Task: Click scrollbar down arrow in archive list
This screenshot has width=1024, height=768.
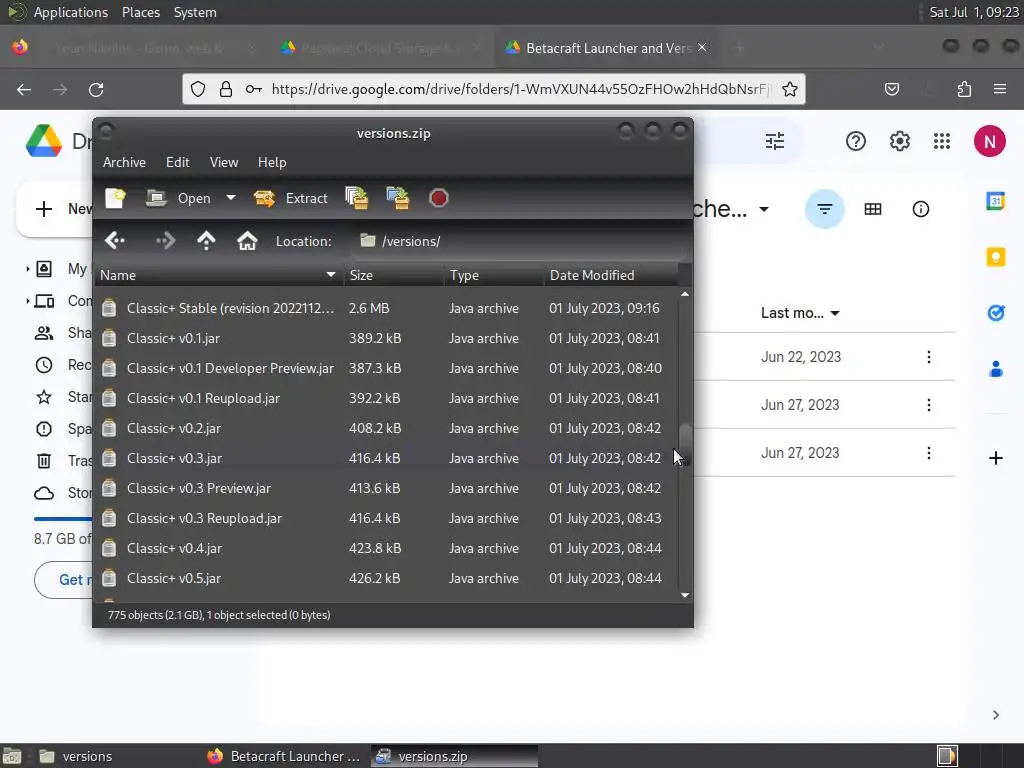Action: [x=685, y=595]
